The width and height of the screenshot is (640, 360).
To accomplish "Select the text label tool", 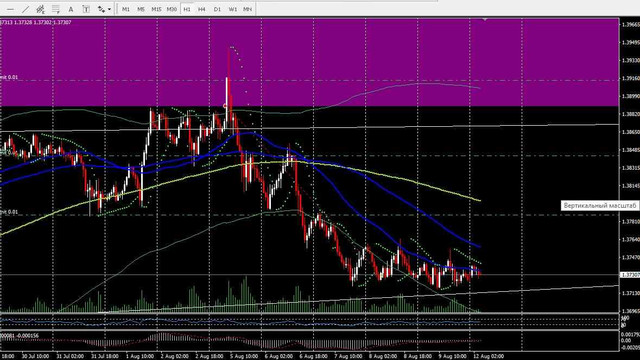I will (x=86, y=9).
